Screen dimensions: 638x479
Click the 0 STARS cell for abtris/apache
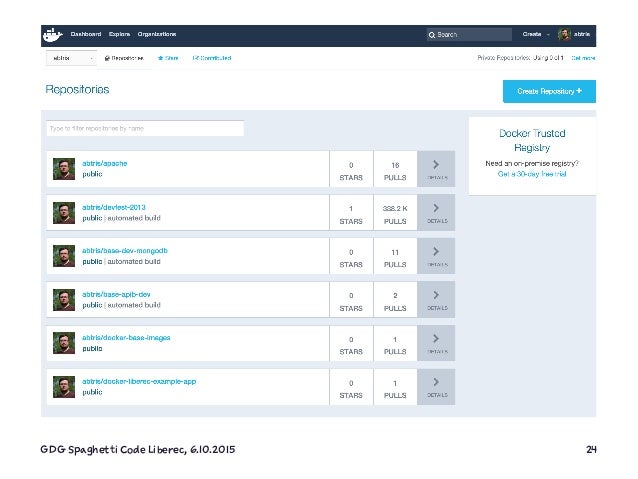click(x=351, y=169)
